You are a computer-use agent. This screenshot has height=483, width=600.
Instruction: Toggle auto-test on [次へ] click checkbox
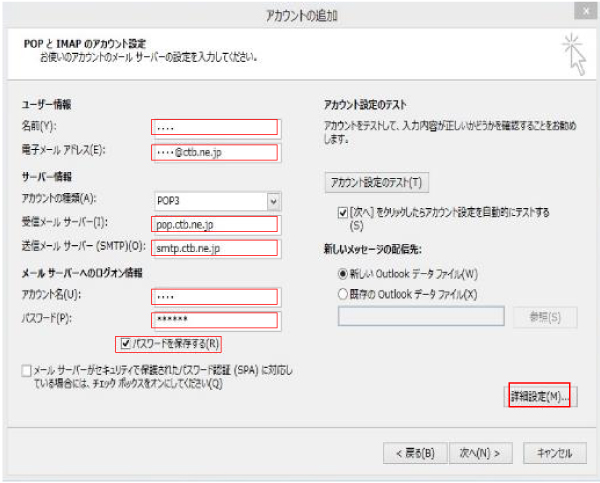pos(343,212)
